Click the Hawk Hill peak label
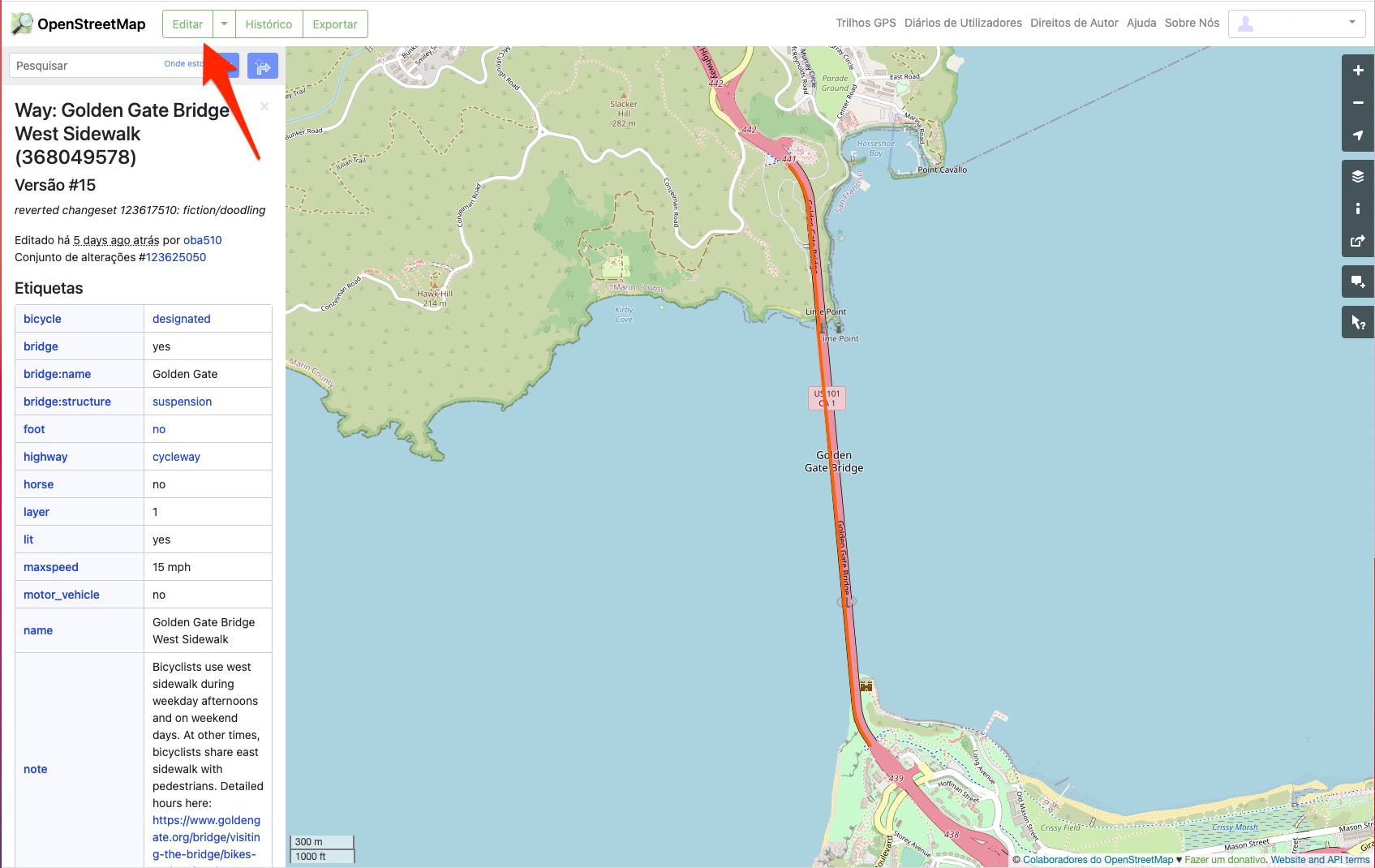This screenshot has height=868, width=1375. click(435, 299)
